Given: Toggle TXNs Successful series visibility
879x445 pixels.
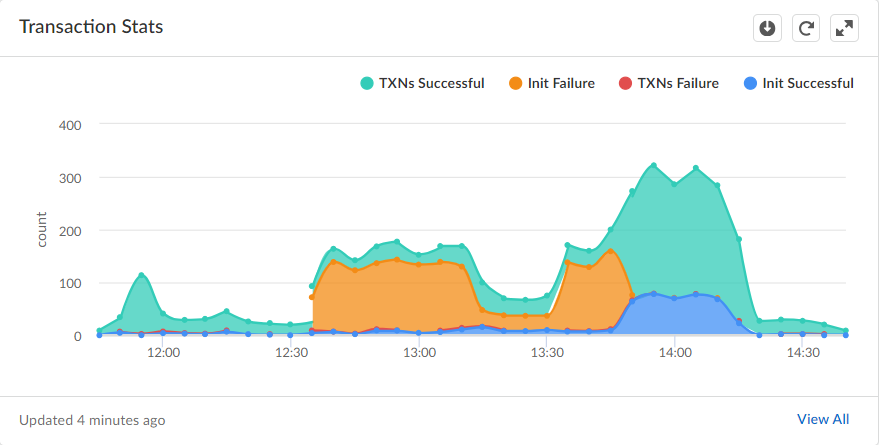Looking at the screenshot, I should pyautogui.click(x=431, y=83).
